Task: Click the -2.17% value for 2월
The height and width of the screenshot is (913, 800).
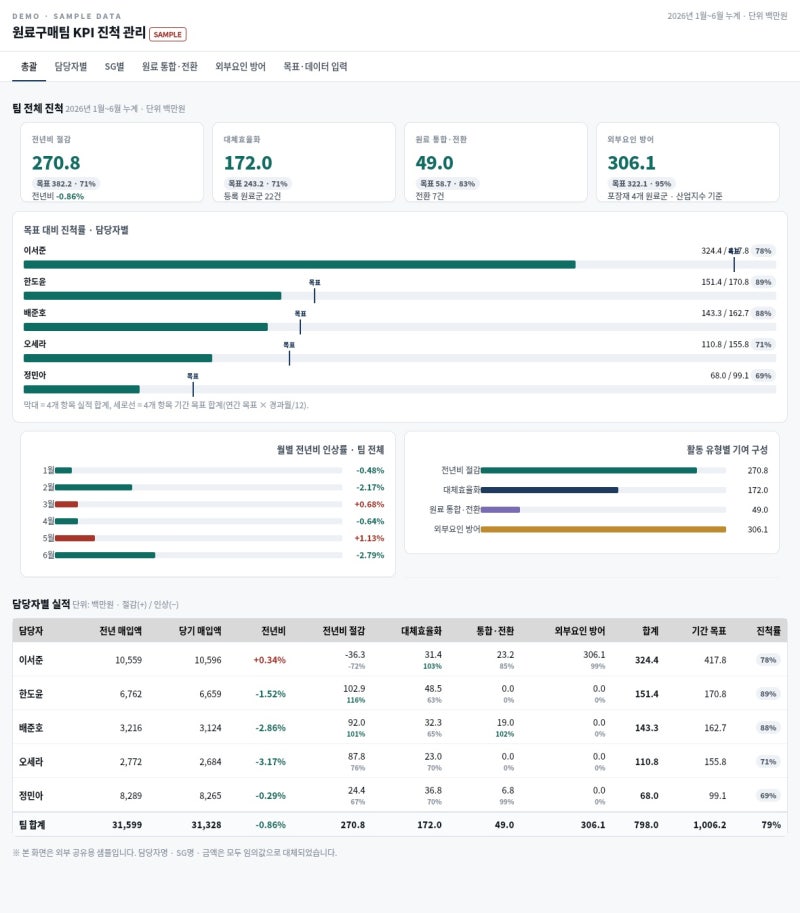Action: tap(370, 487)
